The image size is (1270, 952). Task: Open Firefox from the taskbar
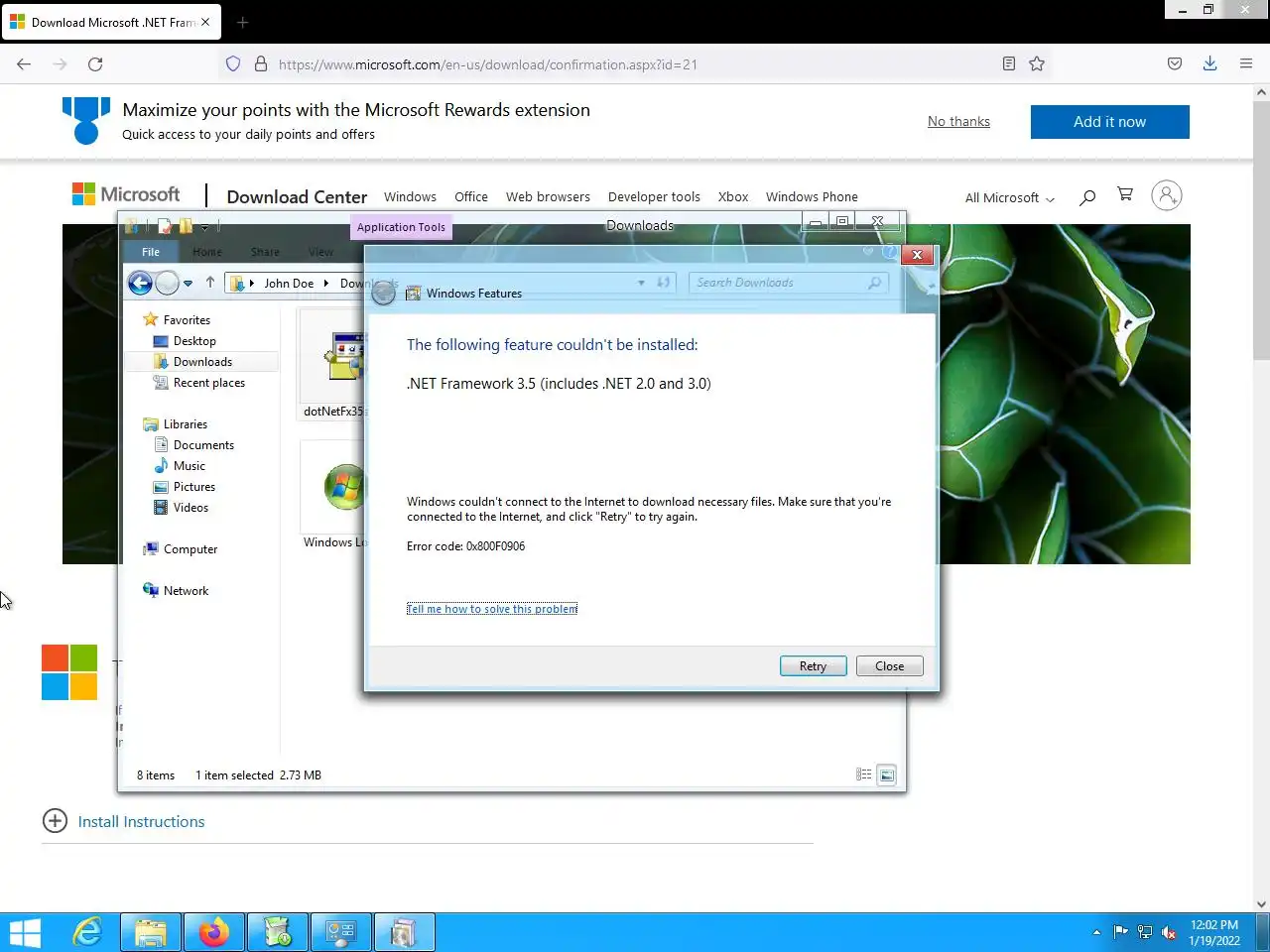click(214, 933)
